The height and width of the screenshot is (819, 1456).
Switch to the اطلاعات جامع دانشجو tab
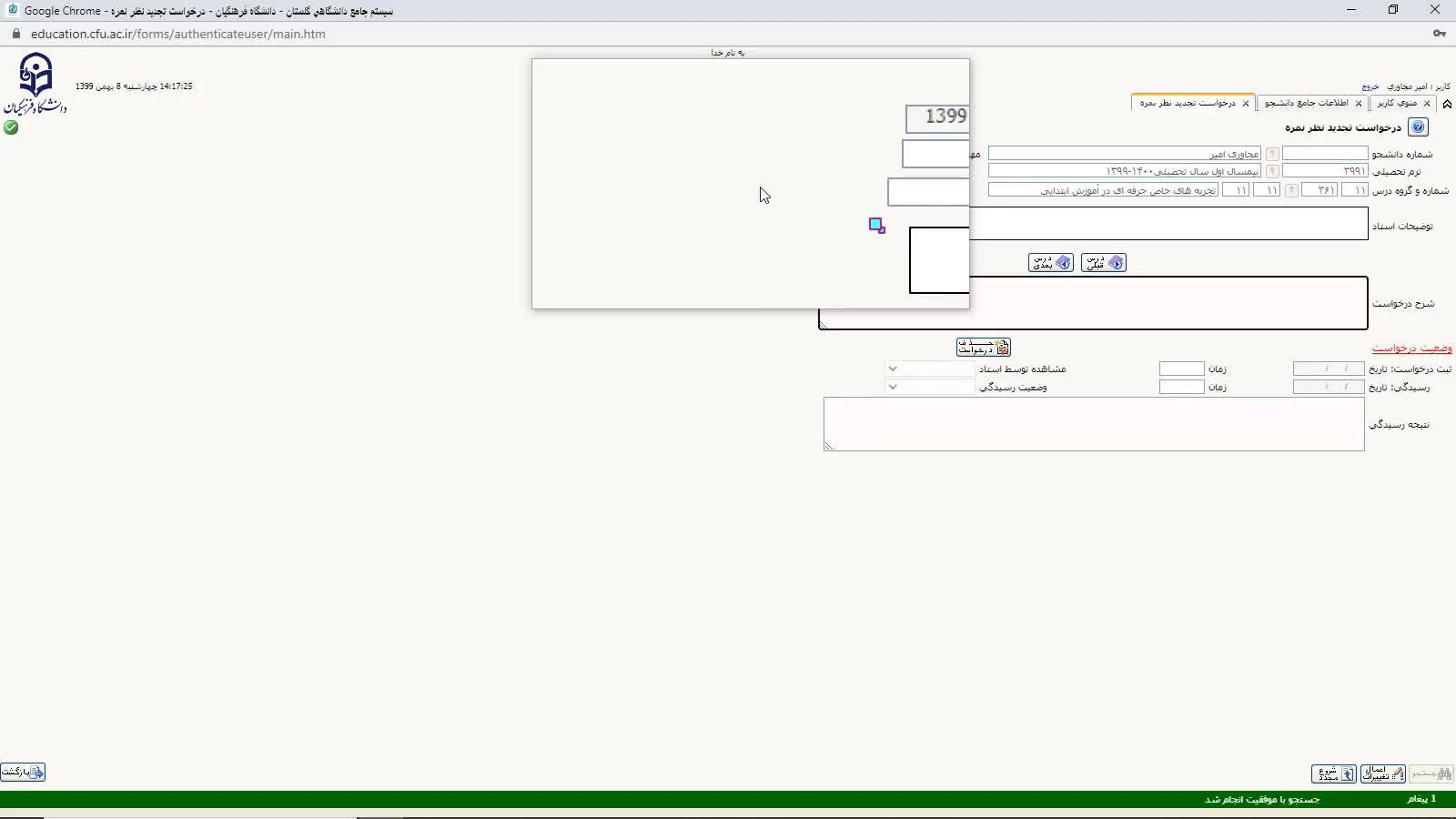coord(1306,103)
